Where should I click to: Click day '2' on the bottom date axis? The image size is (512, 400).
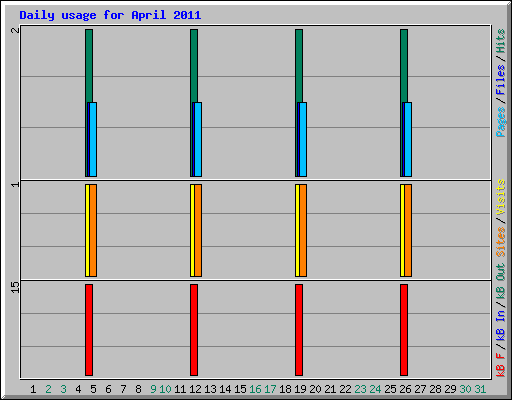pyautogui.click(x=48, y=389)
